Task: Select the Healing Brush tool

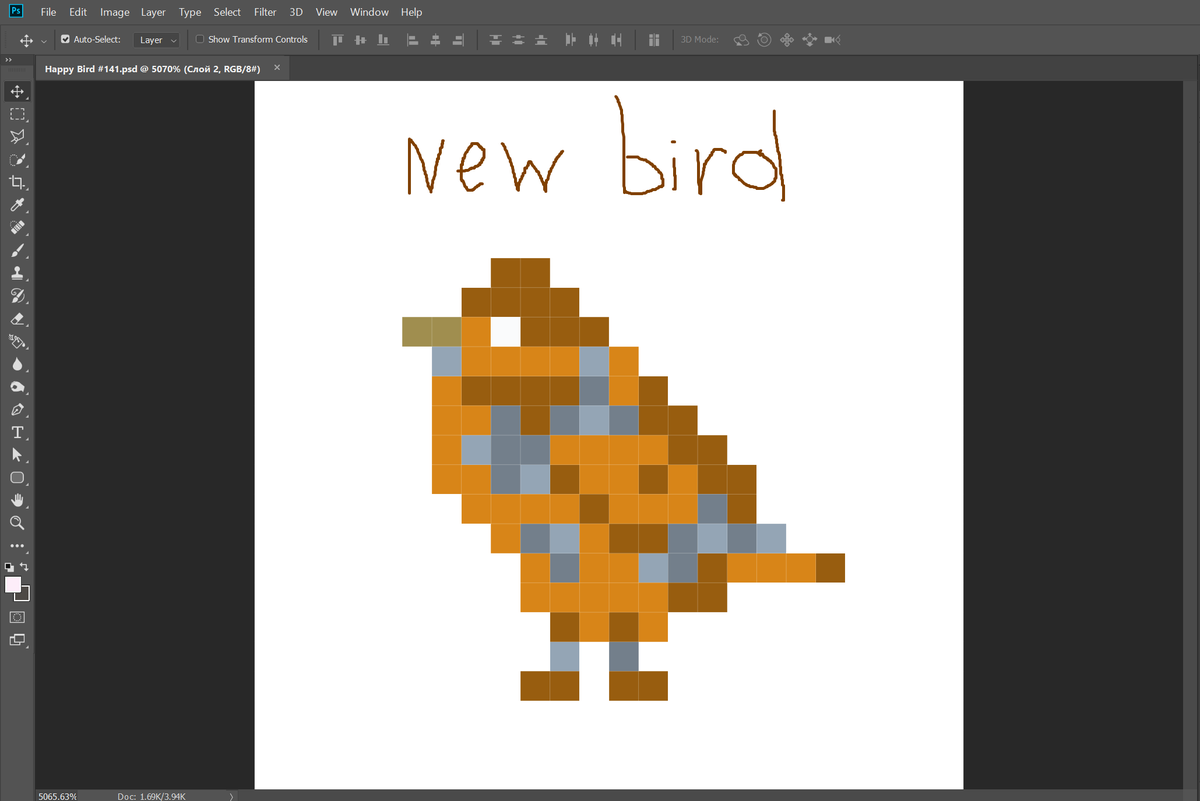Action: pos(17,228)
